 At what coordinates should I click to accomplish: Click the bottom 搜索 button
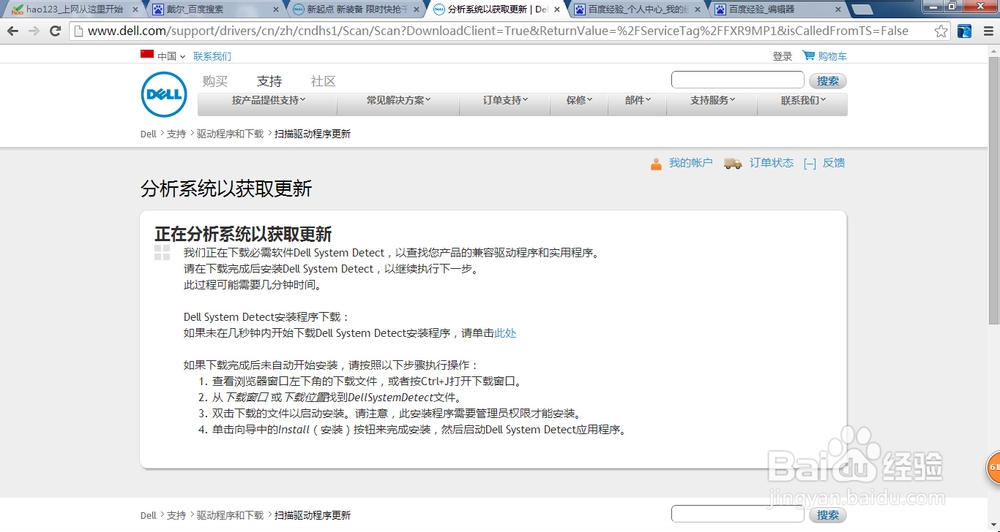pyautogui.click(x=828, y=515)
